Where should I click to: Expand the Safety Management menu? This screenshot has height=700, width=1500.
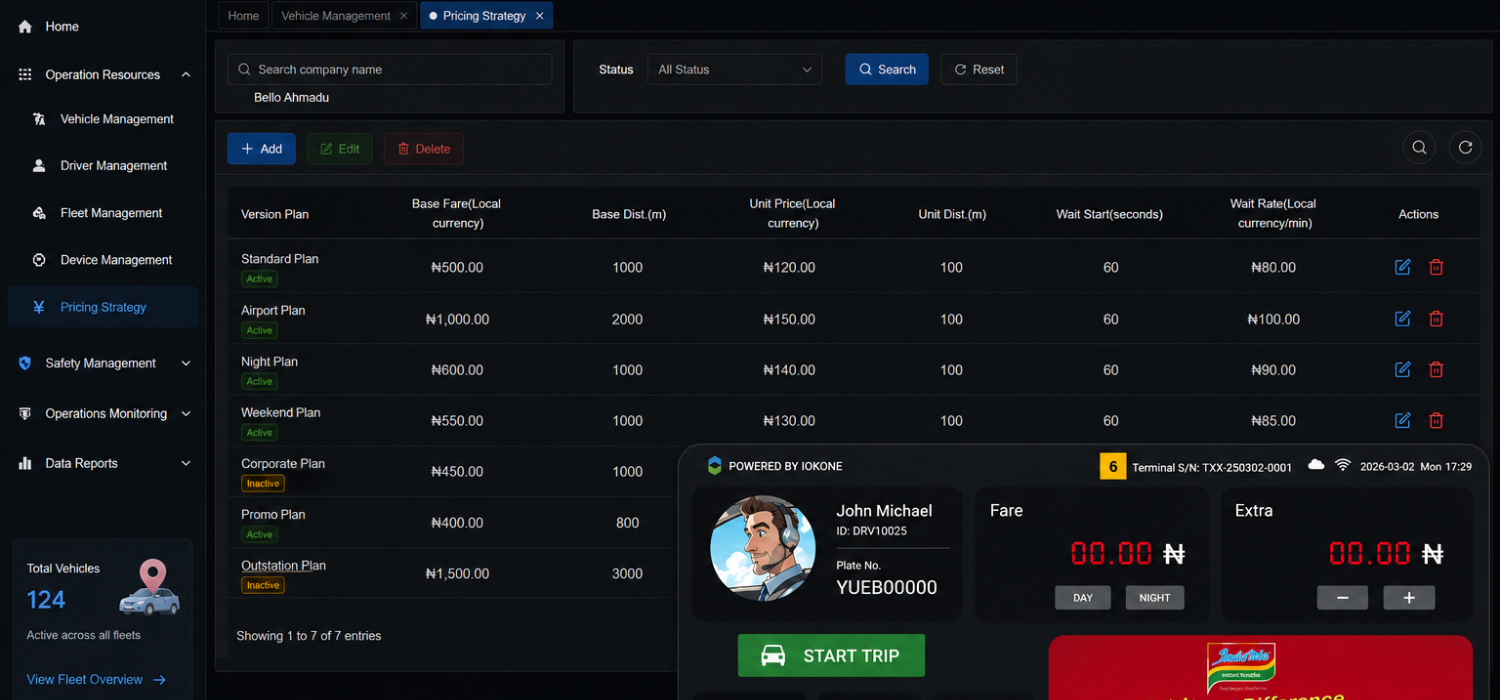click(186, 363)
